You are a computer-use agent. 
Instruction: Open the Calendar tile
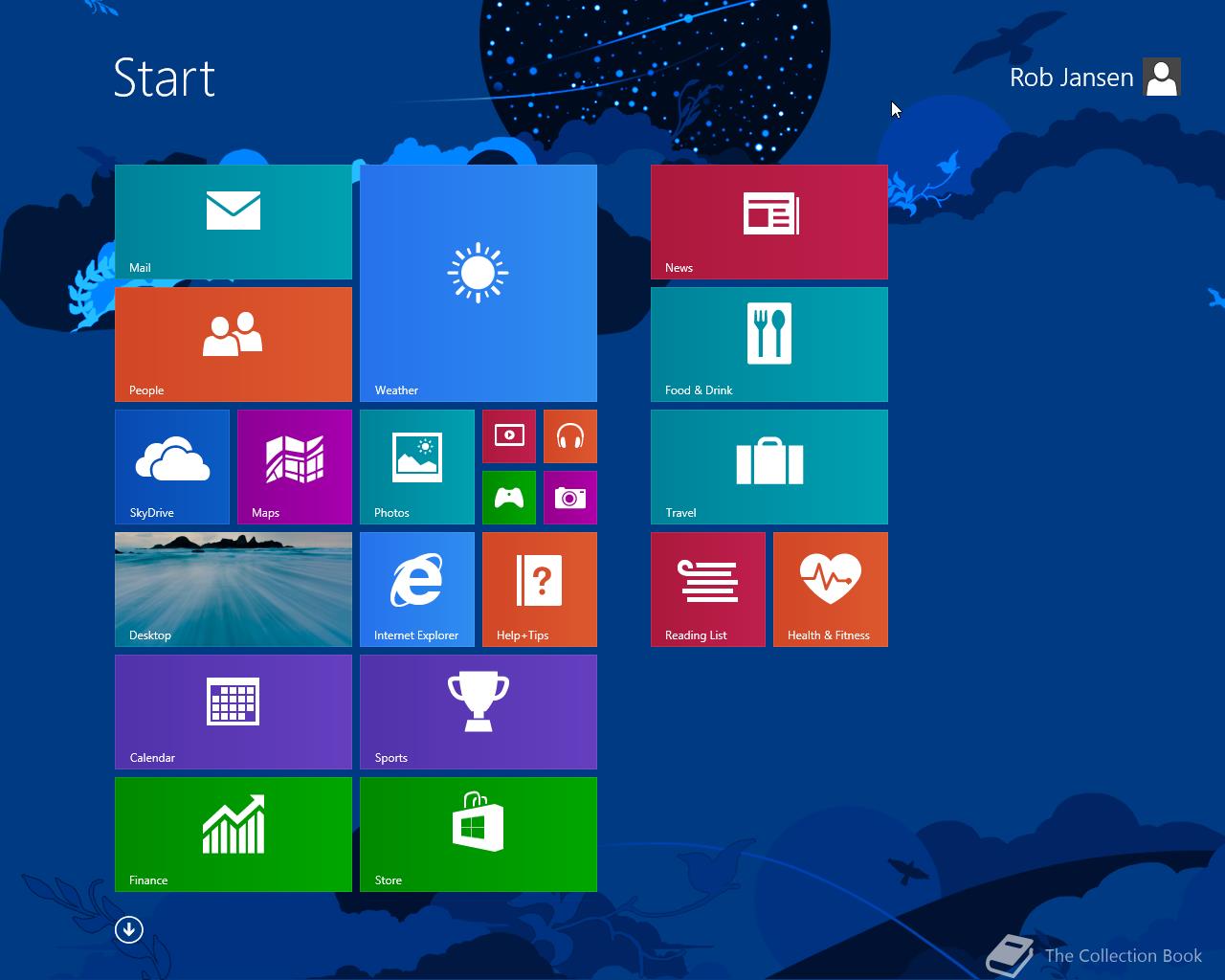[x=234, y=712]
